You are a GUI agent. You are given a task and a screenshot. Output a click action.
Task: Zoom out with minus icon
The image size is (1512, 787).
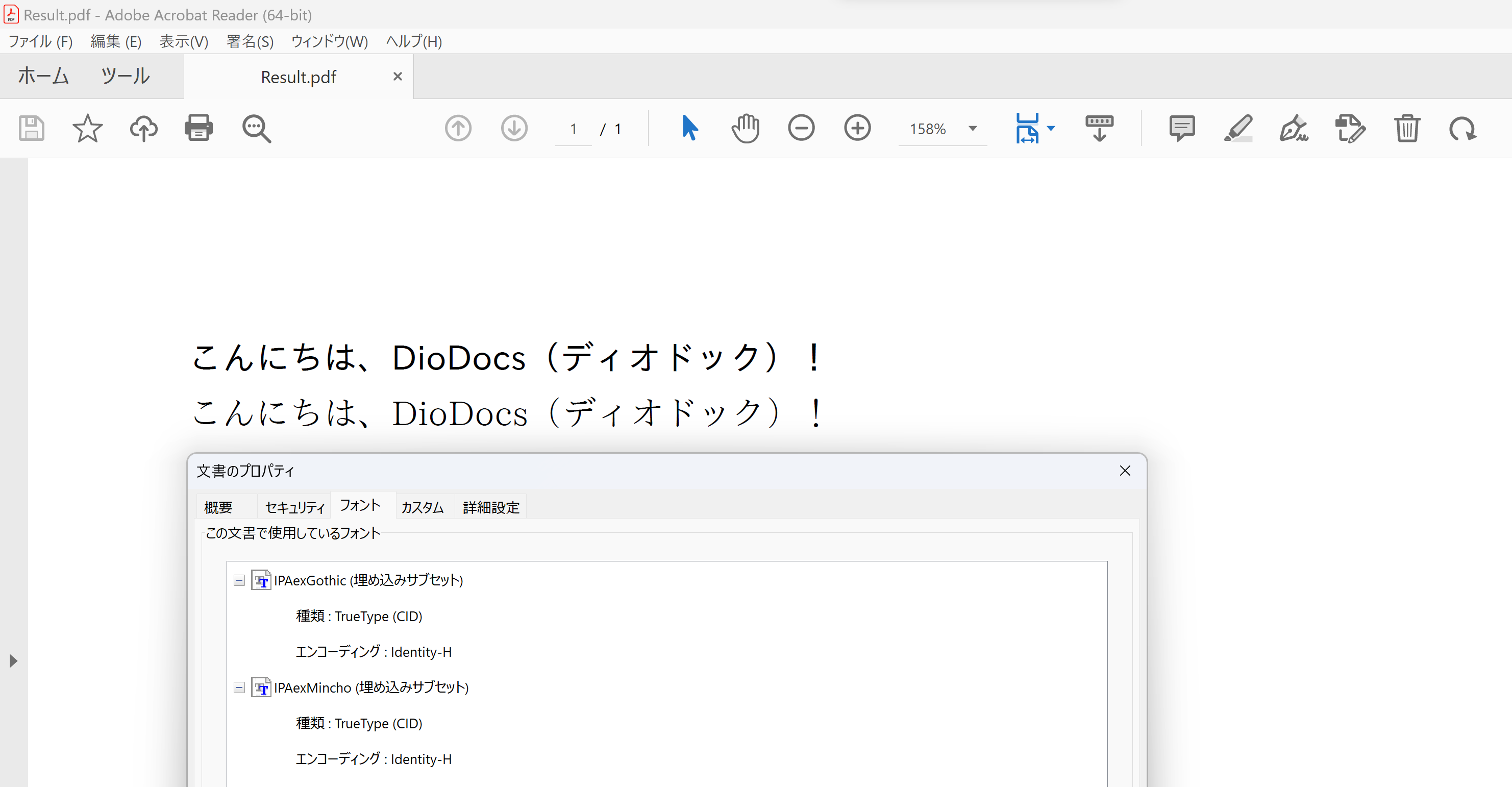click(x=801, y=129)
